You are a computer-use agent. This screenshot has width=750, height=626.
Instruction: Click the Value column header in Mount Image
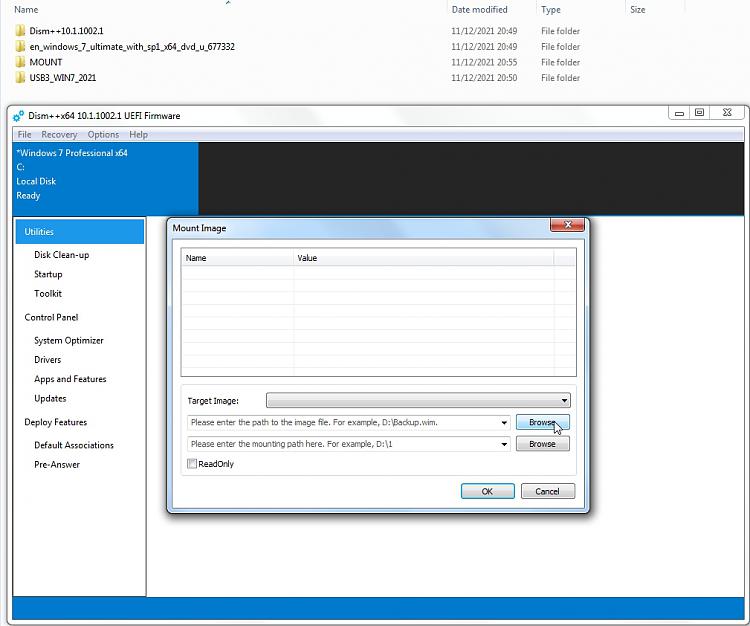click(x=424, y=258)
